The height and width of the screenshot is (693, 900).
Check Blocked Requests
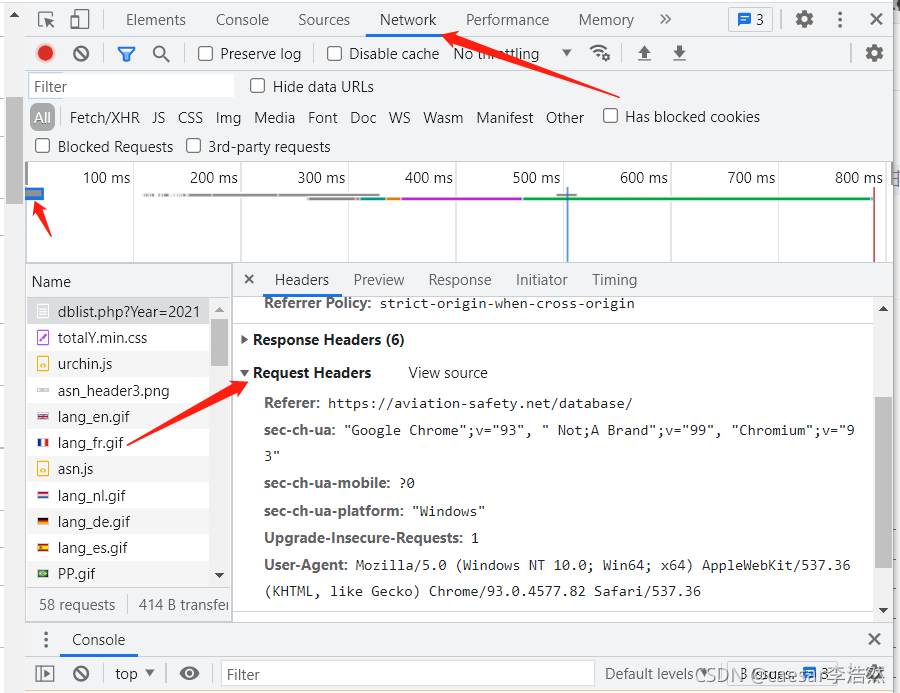[x=42, y=146]
